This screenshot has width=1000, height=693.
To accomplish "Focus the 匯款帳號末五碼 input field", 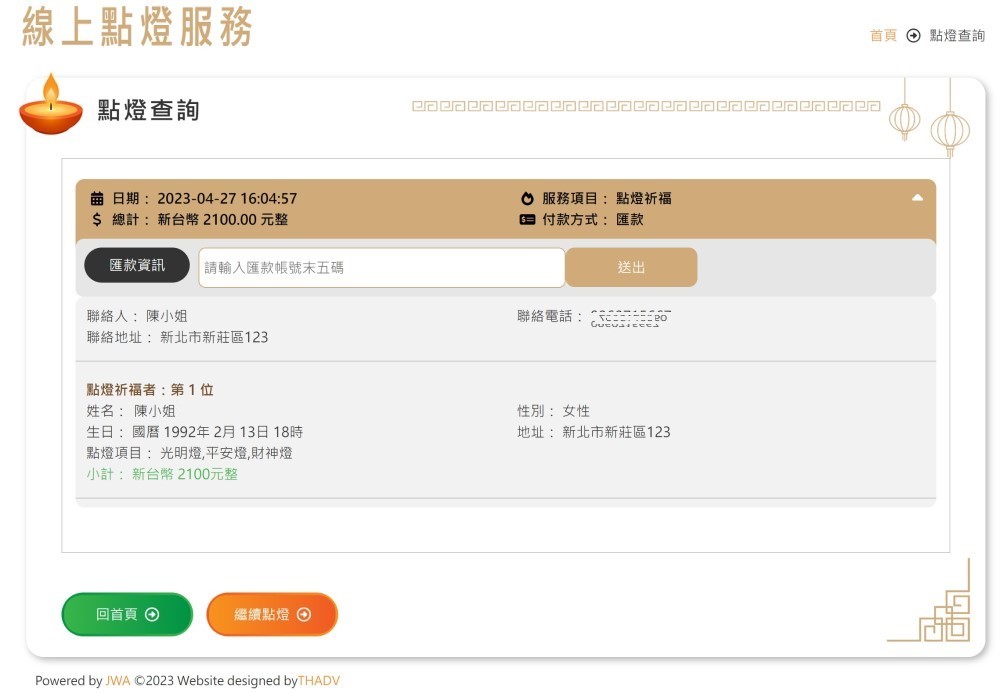I will [382, 268].
